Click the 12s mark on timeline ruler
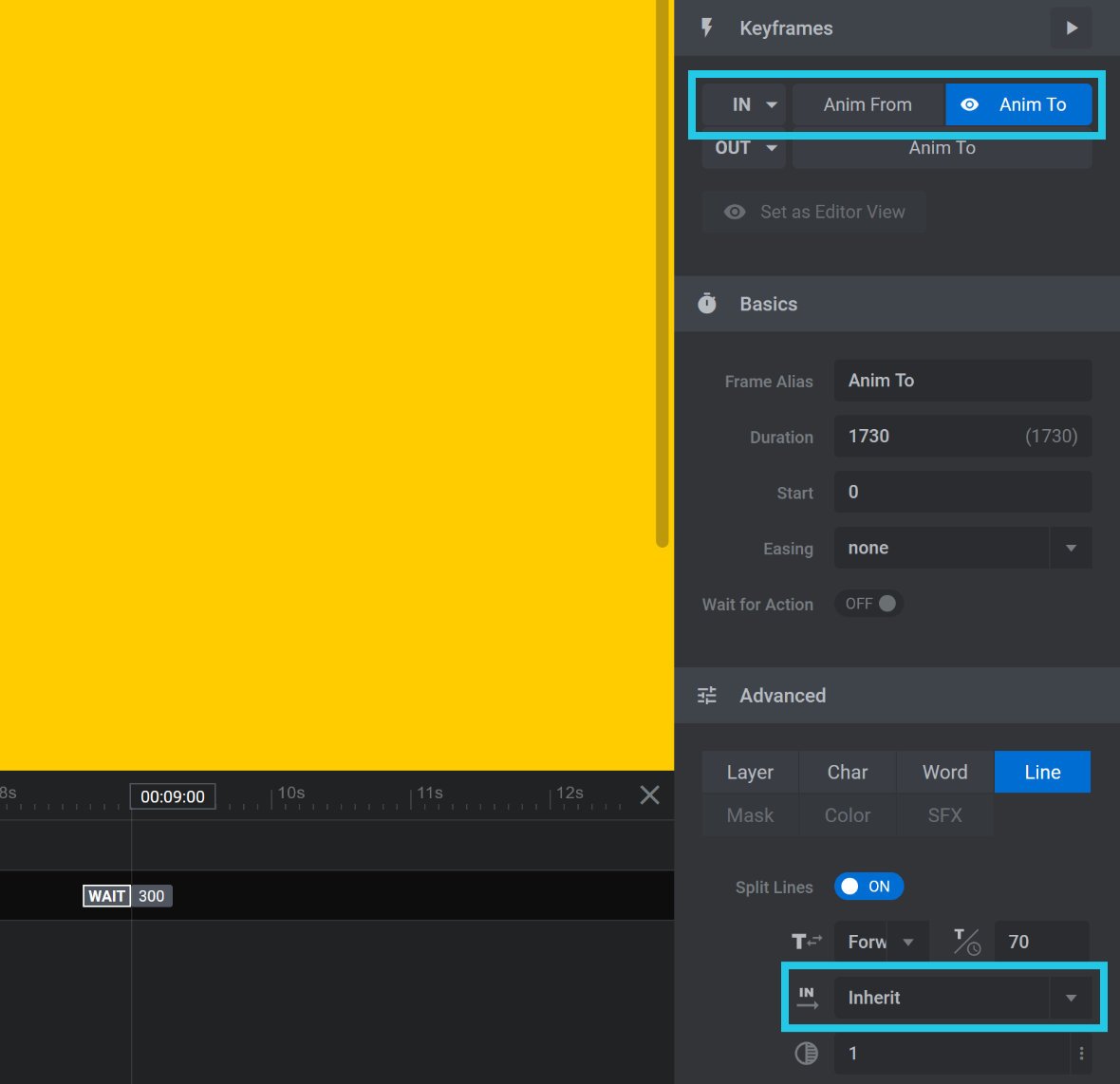 click(569, 793)
